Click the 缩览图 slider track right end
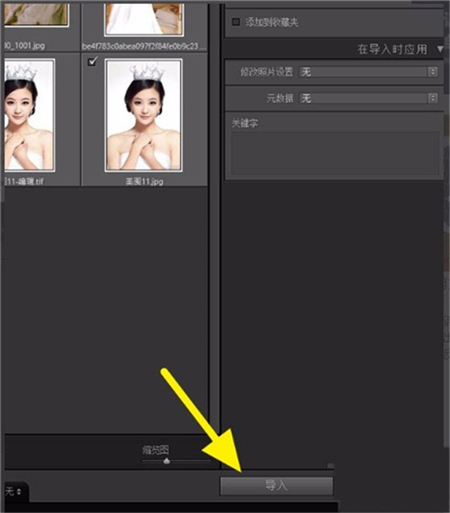Image resolution: width=450 pixels, height=513 pixels. pyautogui.click(x=208, y=461)
